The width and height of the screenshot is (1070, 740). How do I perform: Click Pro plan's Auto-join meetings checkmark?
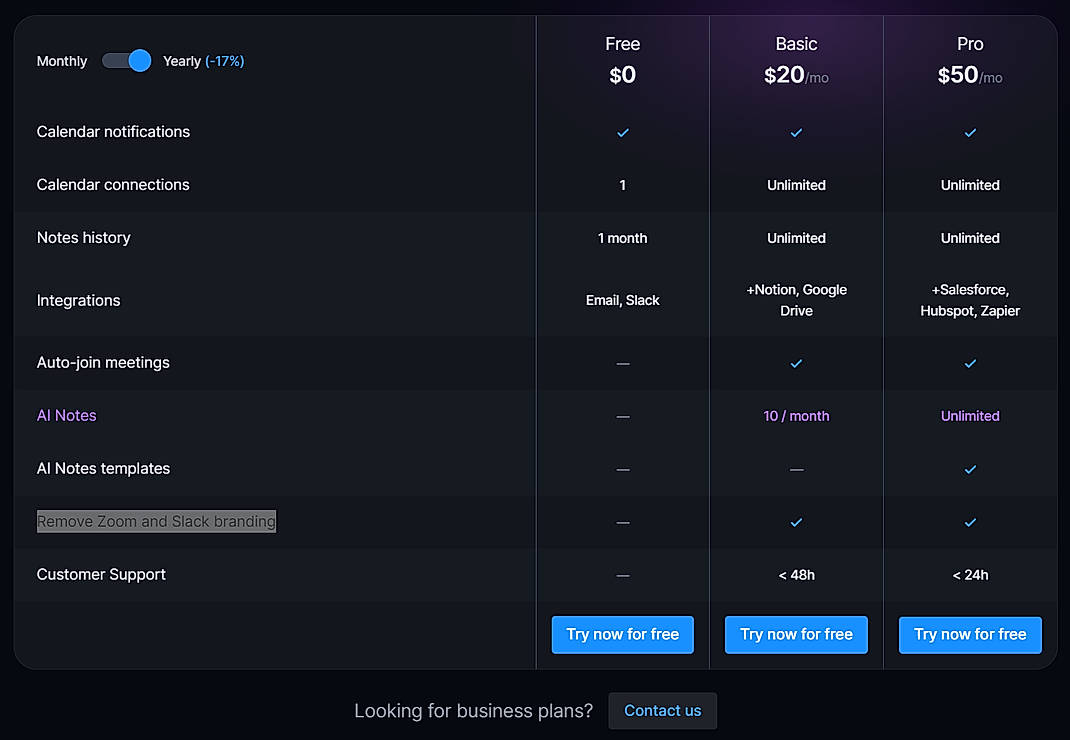(970, 363)
